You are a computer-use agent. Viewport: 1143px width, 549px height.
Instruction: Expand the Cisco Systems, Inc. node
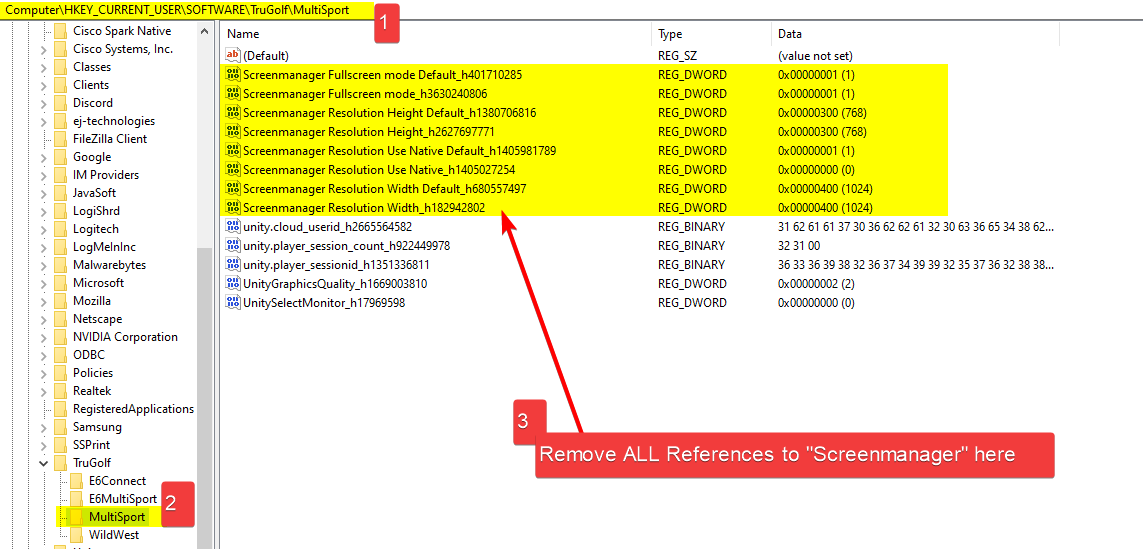coord(43,49)
